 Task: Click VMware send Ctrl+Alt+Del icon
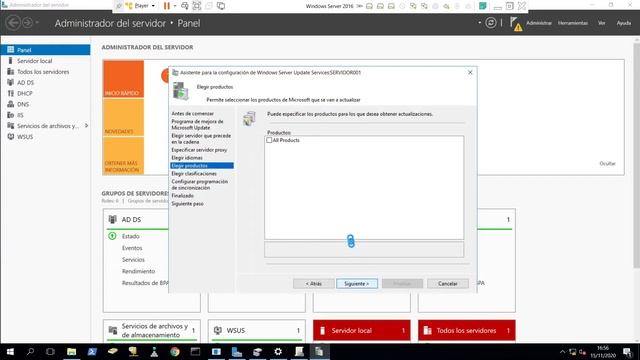pyautogui.click(x=184, y=6)
